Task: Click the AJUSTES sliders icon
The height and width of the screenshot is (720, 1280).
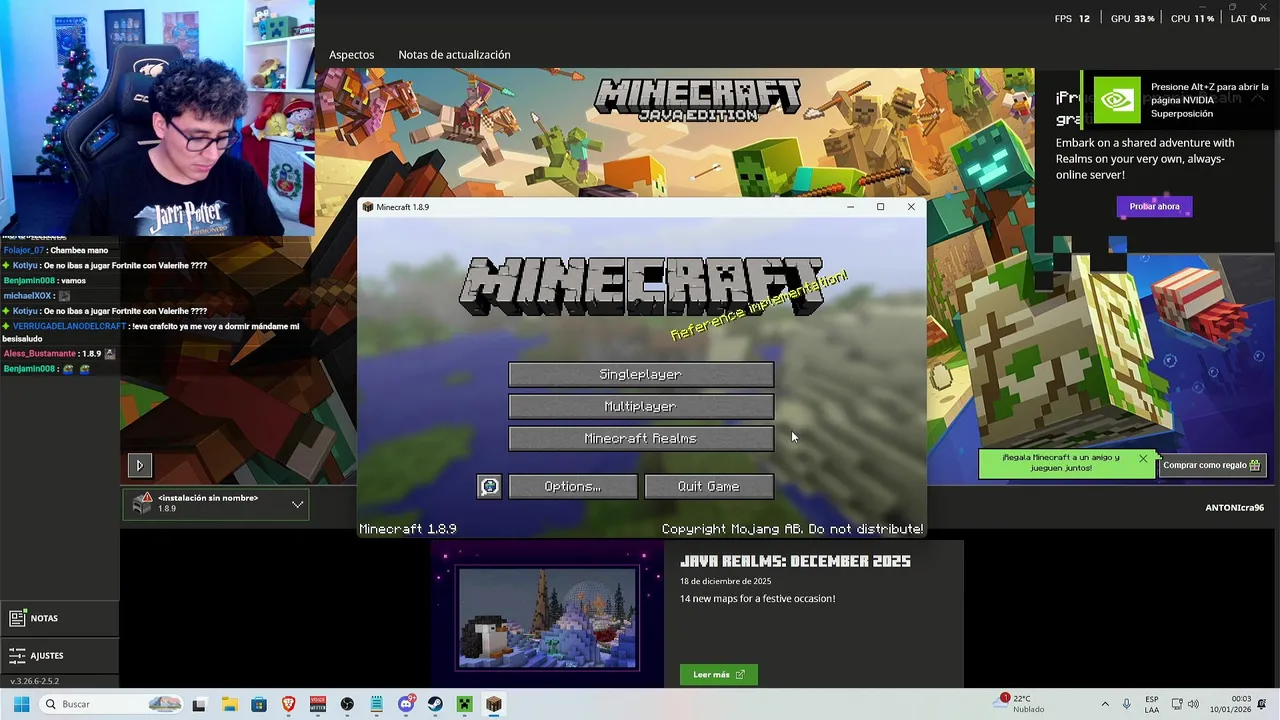Action: pos(17,656)
